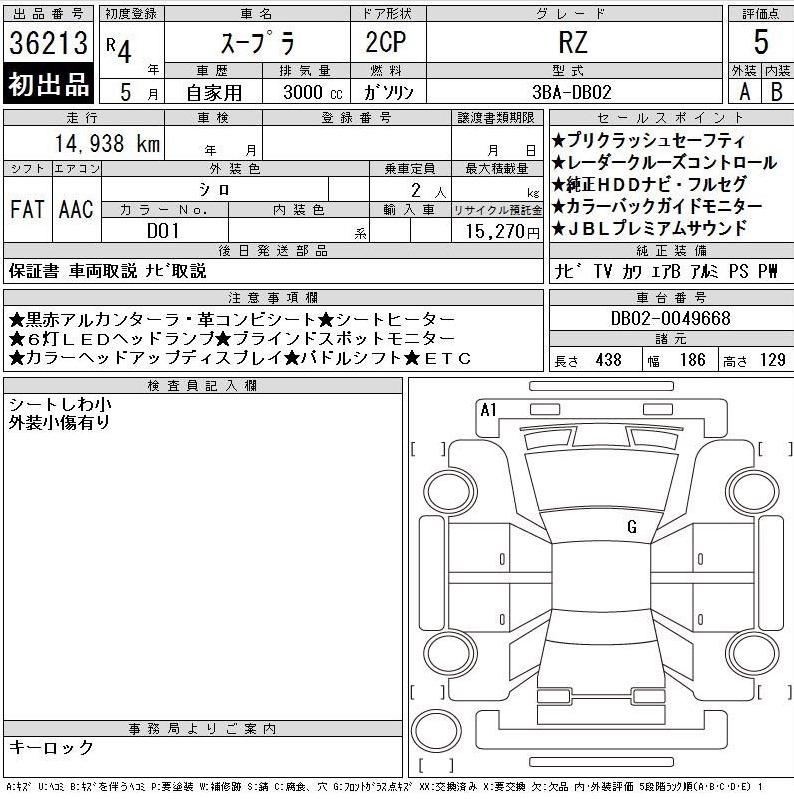Select the interior grade B
Viewport: 794px width, 799px height.
click(x=776, y=92)
